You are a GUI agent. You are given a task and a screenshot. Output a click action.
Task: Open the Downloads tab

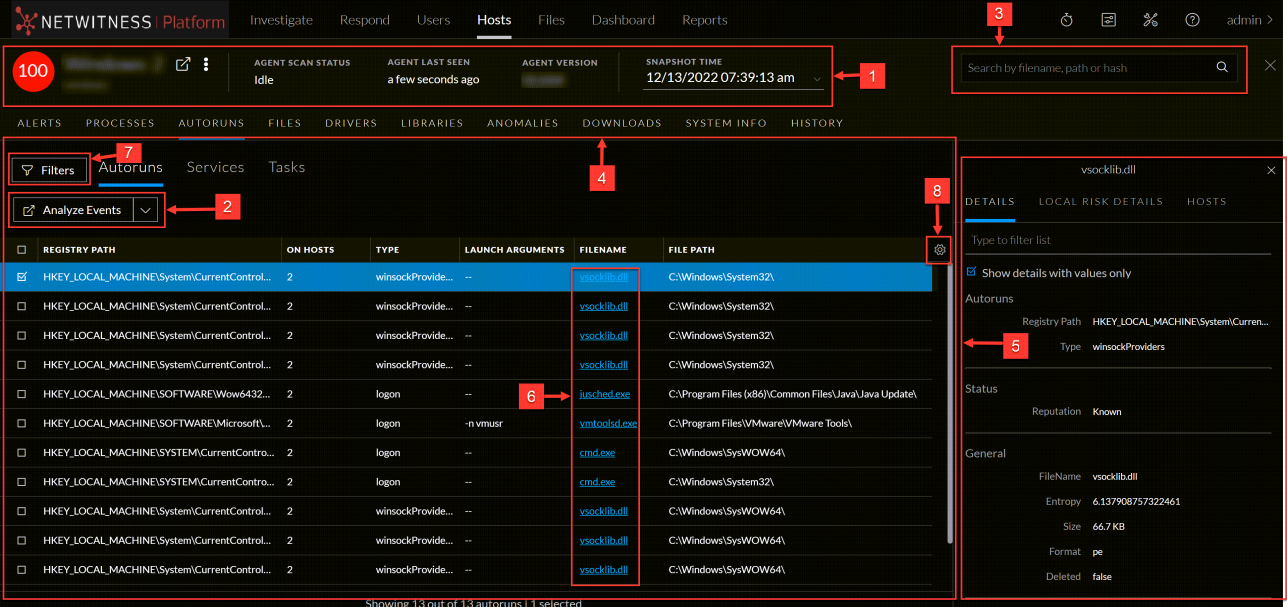[x=621, y=122]
